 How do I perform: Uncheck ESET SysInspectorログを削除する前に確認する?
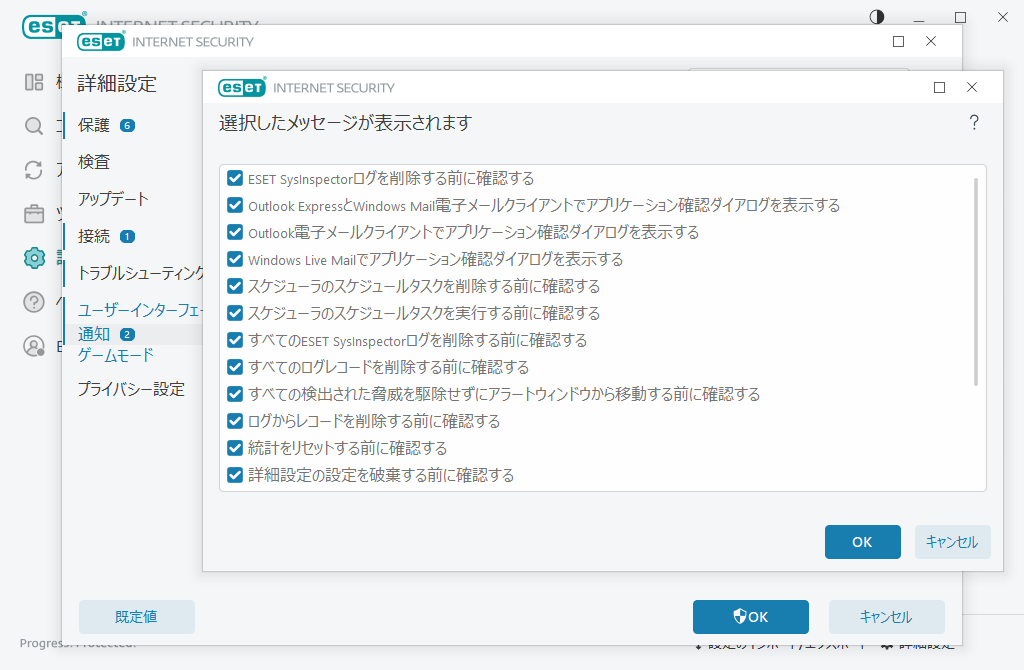(235, 178)
